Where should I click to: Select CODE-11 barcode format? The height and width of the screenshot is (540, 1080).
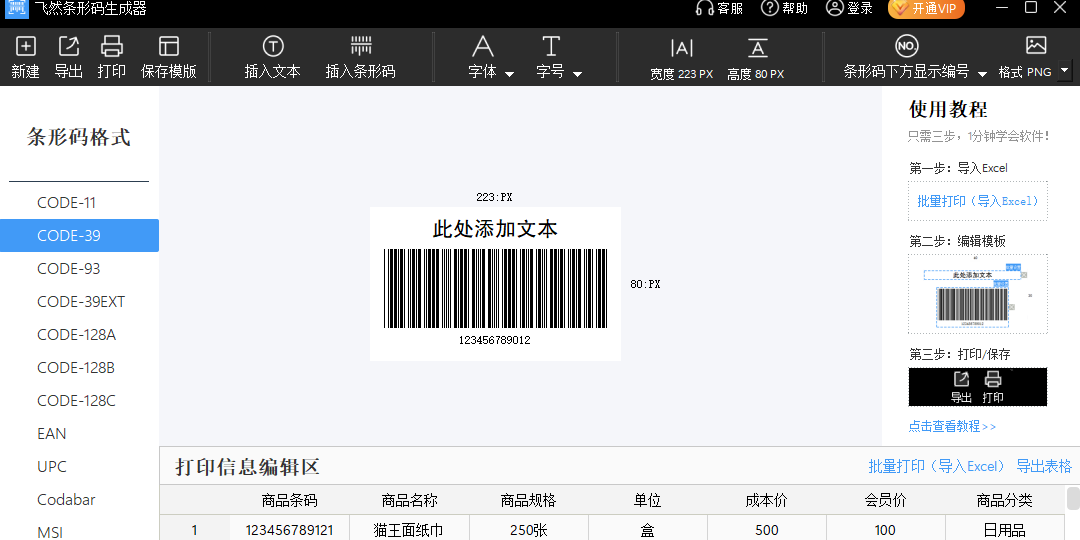point(79,202)
